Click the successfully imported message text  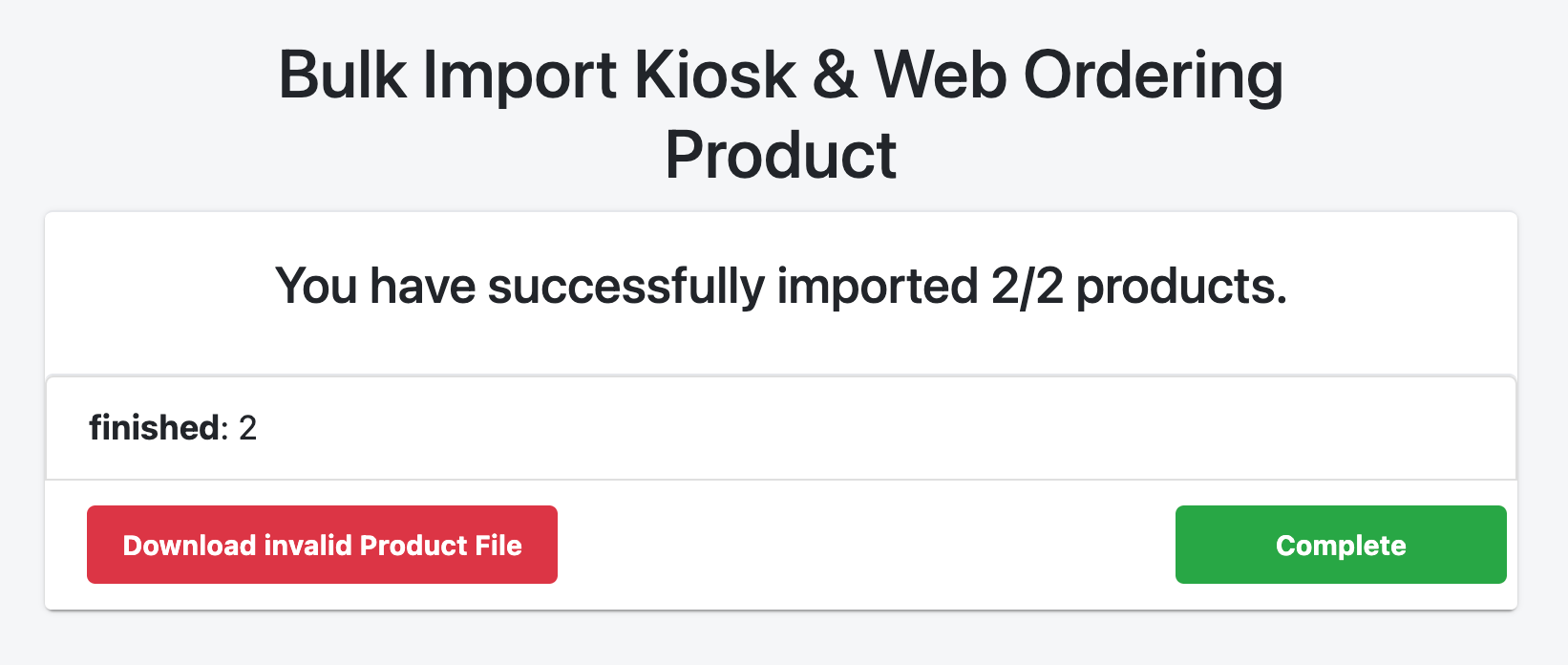(780, 286)
